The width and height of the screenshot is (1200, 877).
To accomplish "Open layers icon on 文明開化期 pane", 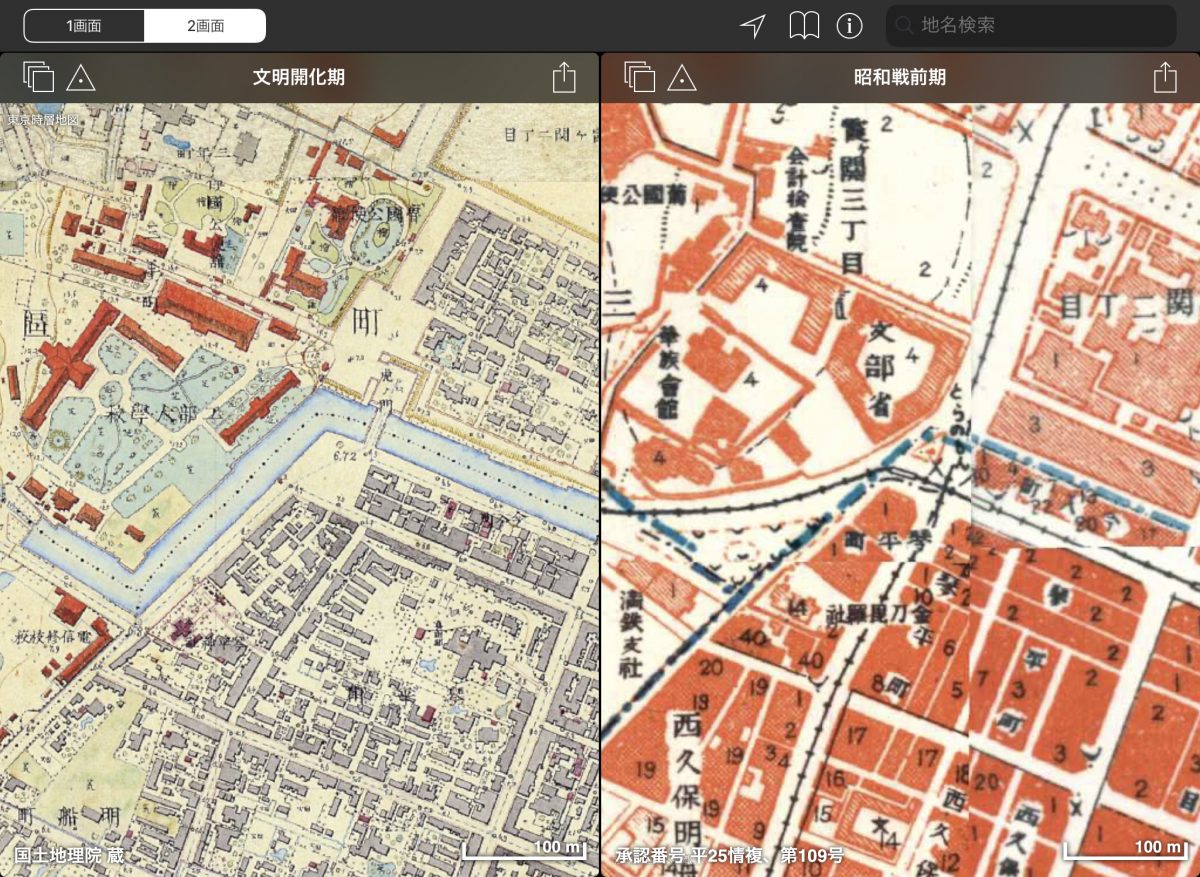I will 38,77.
